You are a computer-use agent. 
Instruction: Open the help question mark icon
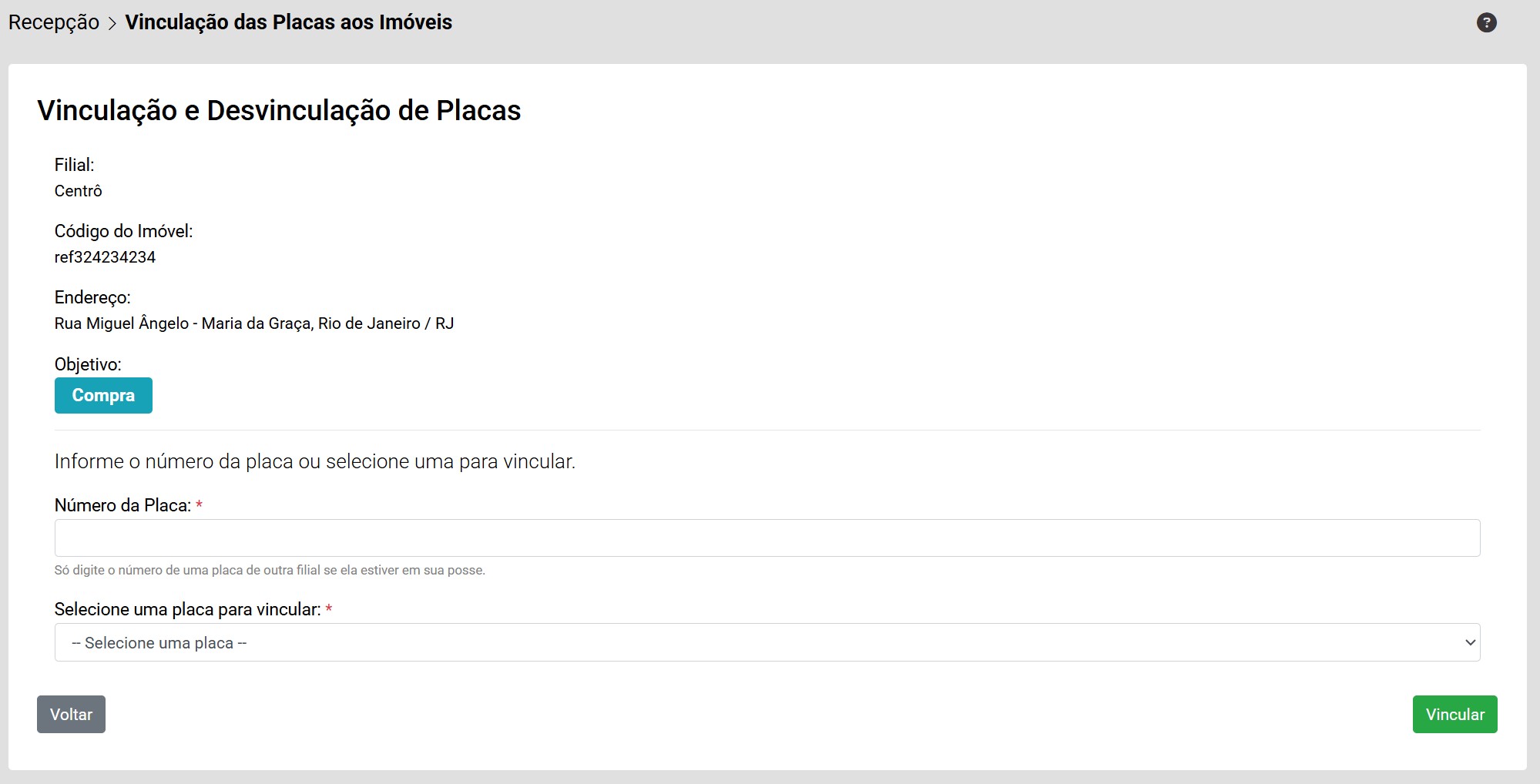(1486, 23)
